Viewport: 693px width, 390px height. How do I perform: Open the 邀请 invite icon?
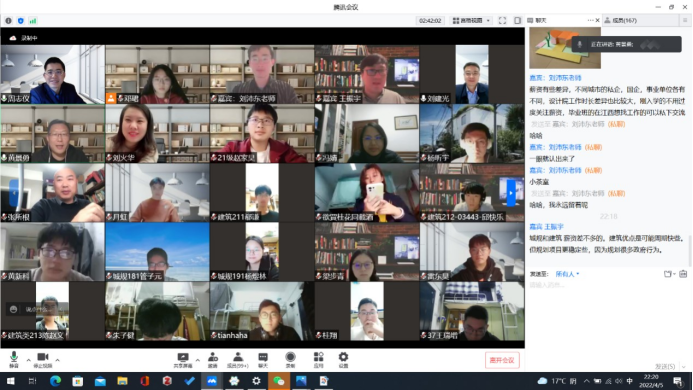click(x=213, y=359)
